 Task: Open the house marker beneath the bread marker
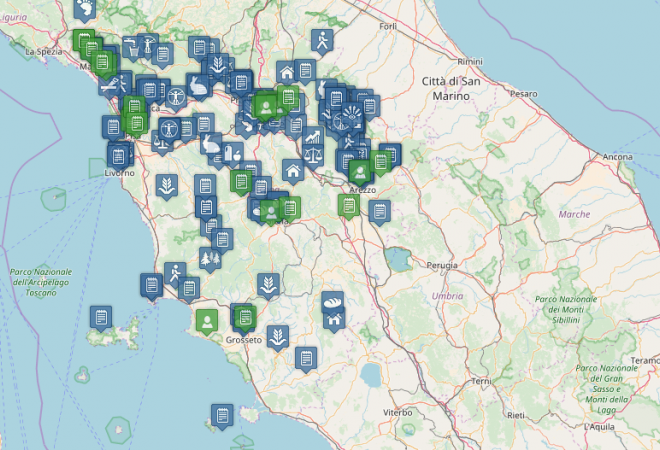point(334,320)
